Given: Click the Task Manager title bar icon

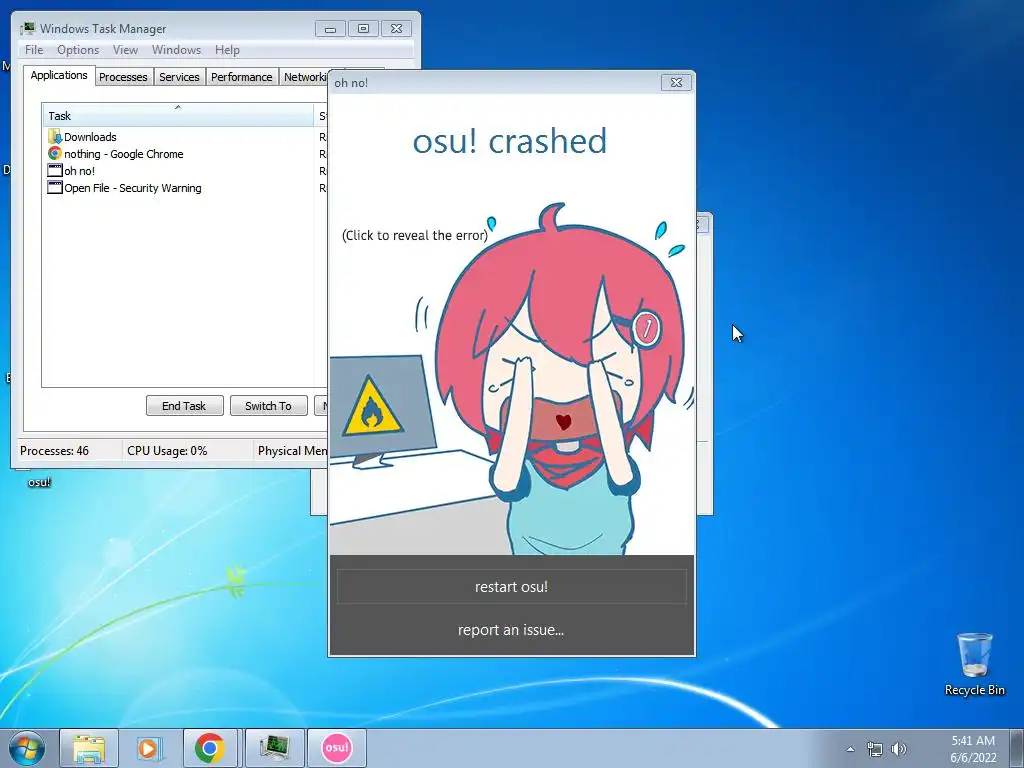Looking at the screenshot, I should [27, 28].
